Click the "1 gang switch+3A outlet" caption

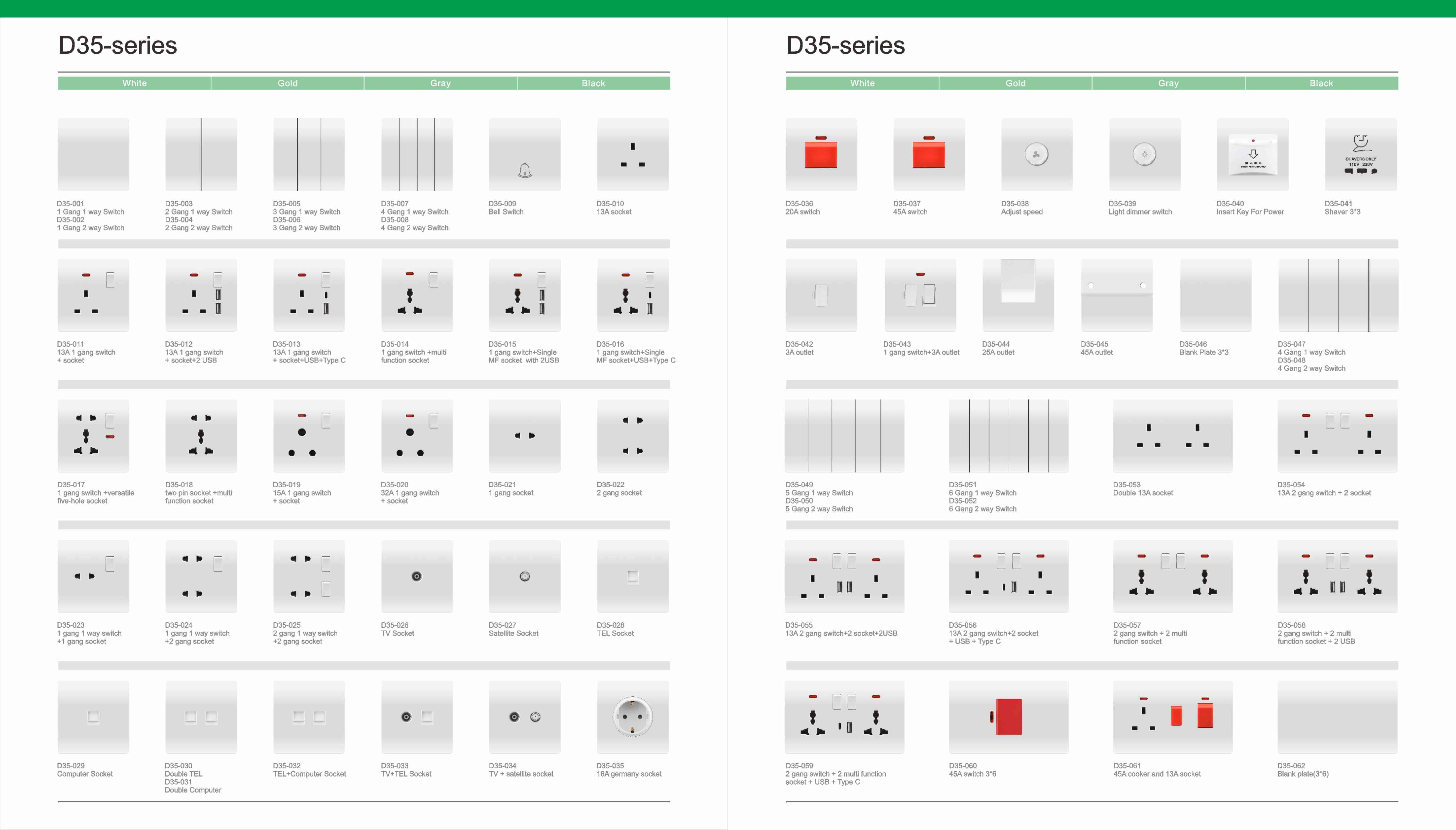tap(921, 352)
